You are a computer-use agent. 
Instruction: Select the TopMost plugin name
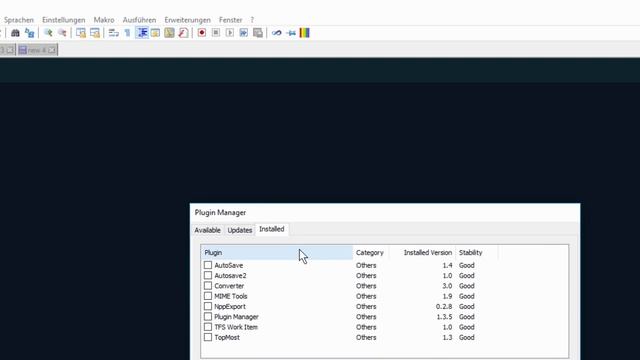point(227,338)
